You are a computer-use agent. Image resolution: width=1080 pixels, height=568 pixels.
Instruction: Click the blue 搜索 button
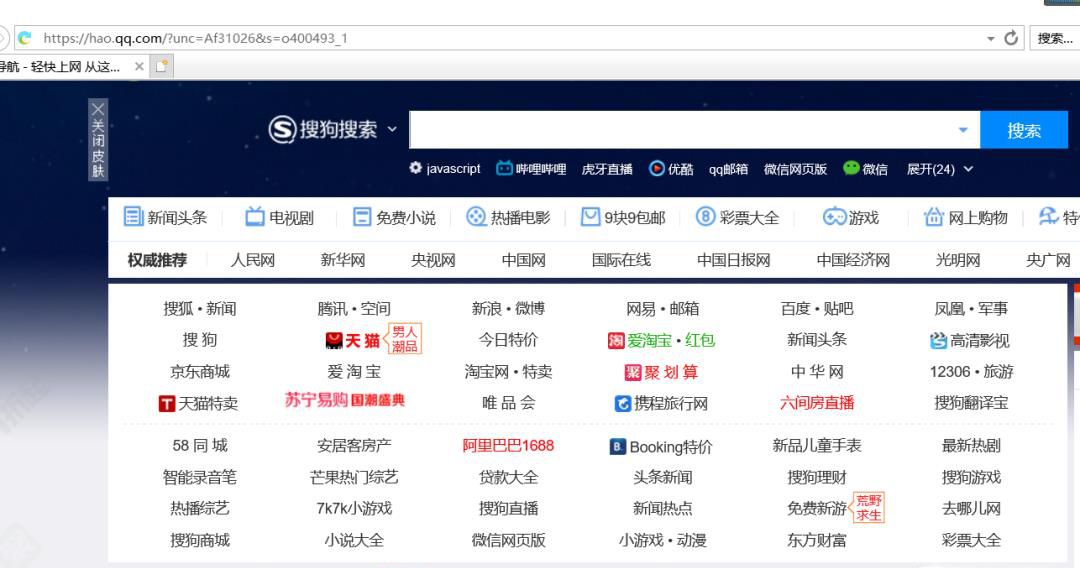pos(1024,129)
